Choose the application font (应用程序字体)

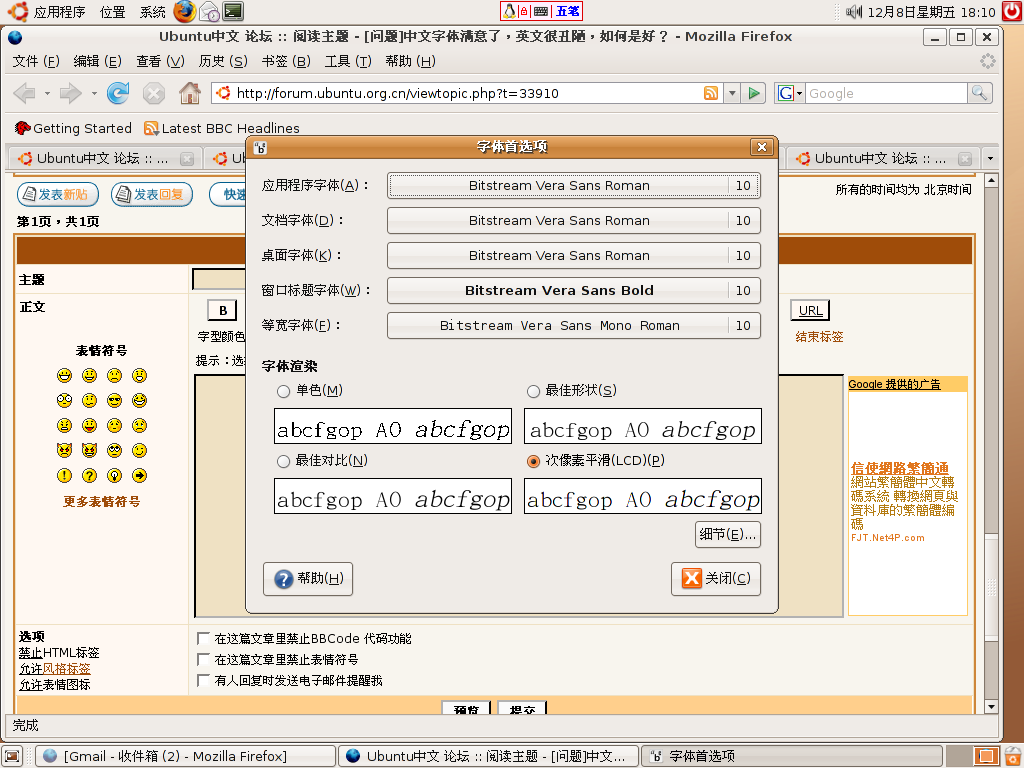(574, 185)
